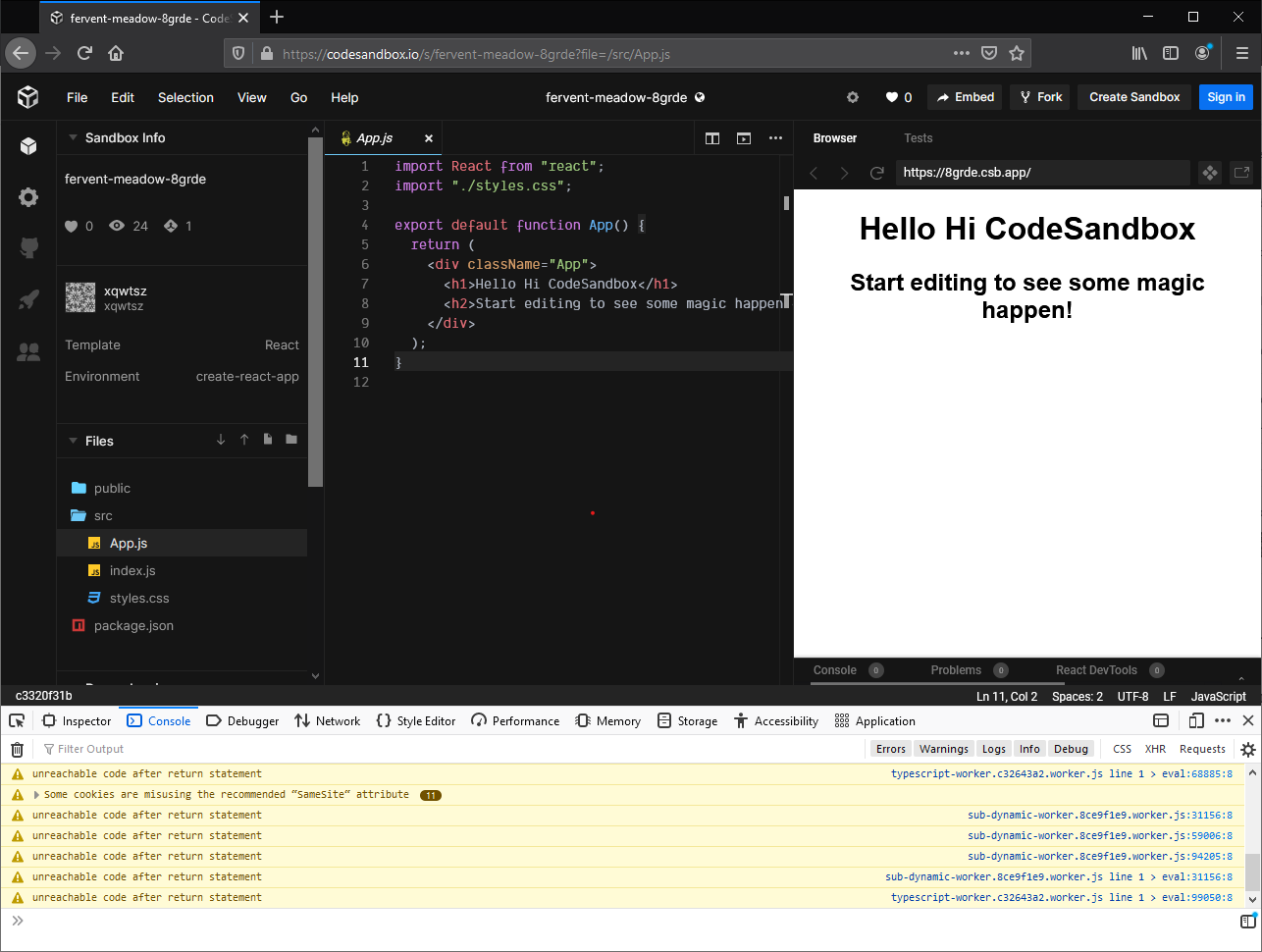
Task: Collapse the Files section
Action: 73,441
